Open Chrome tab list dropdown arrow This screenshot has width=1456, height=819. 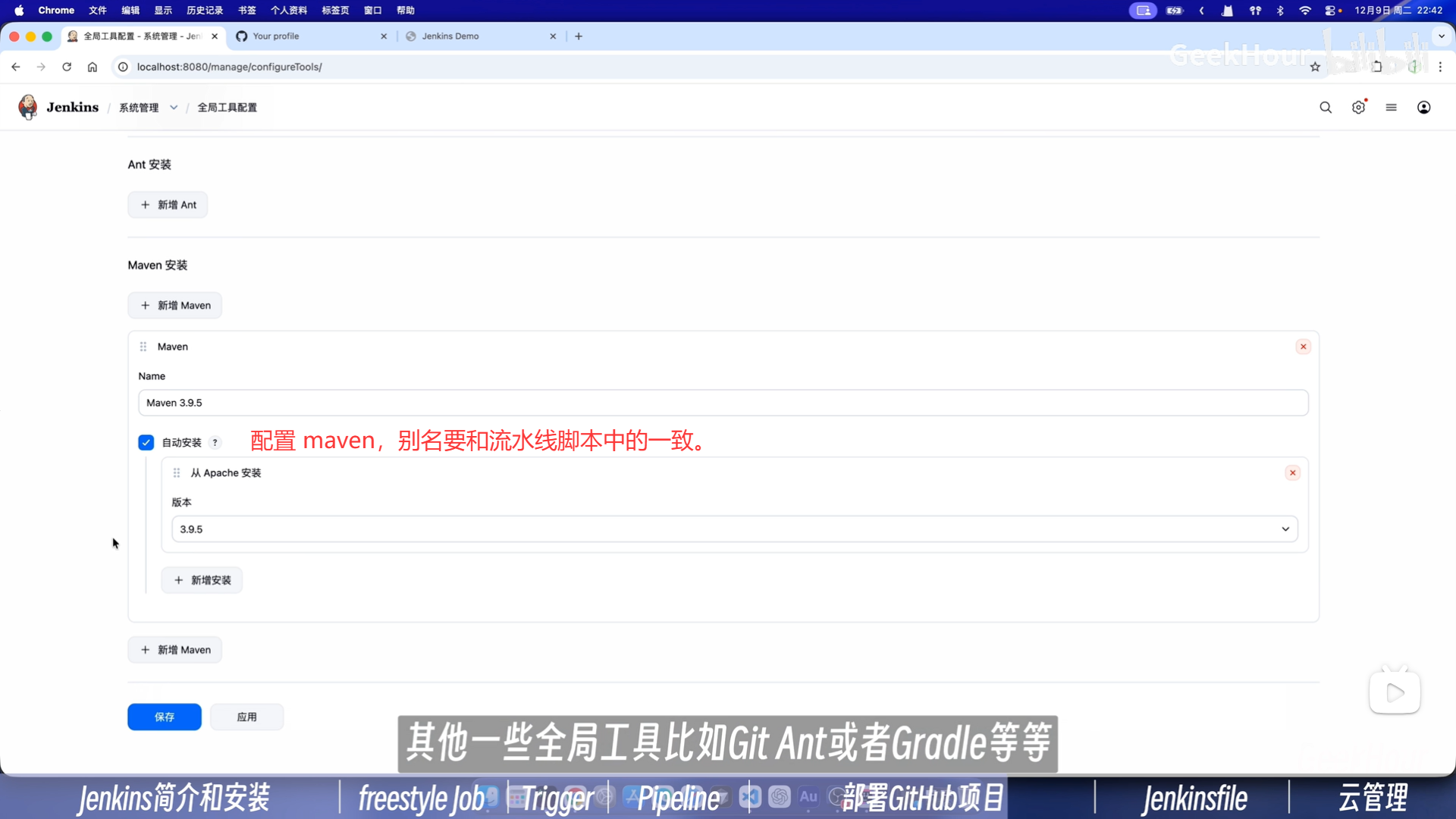(1441, 36)
